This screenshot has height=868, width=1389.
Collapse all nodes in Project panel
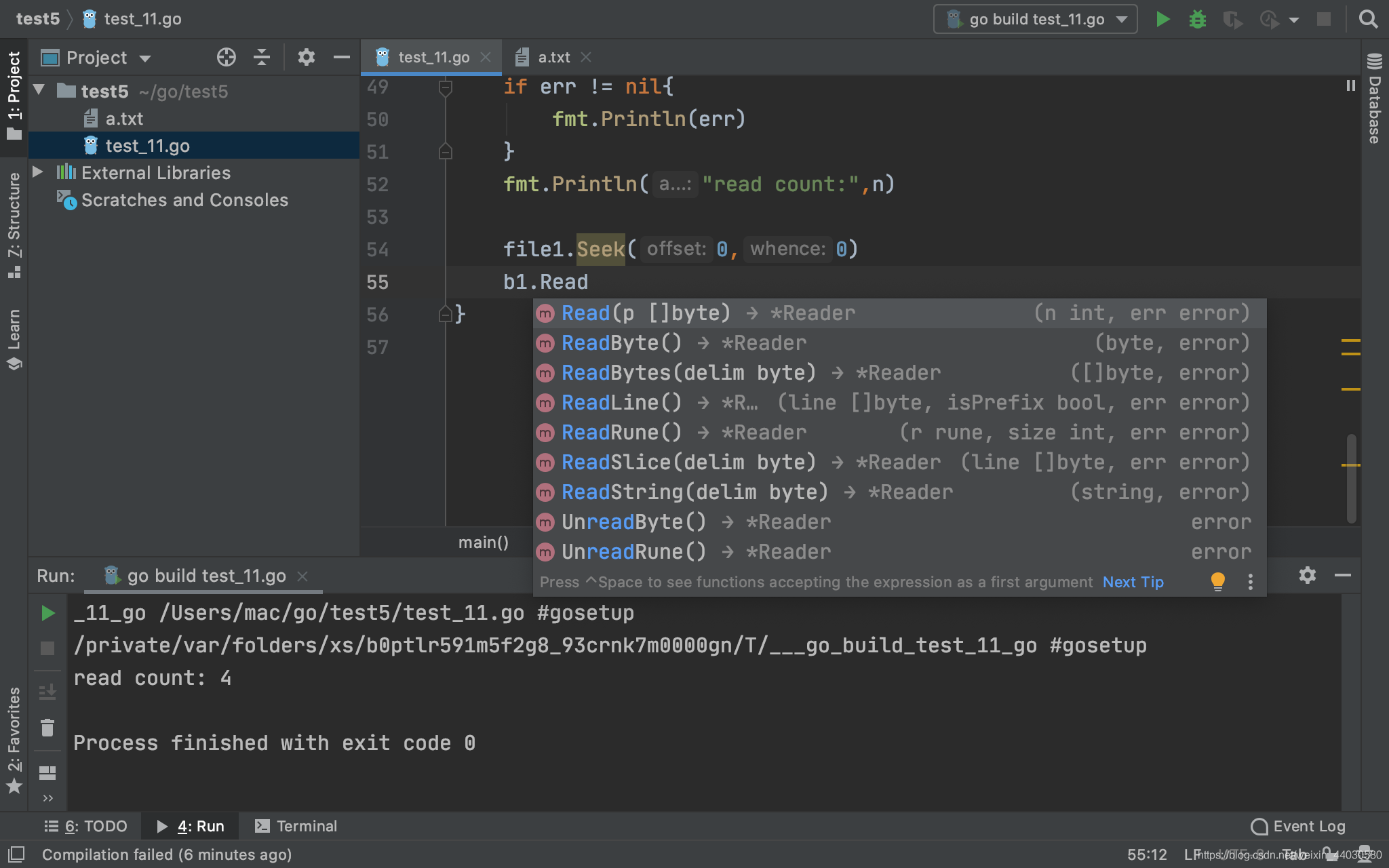(x=262, y=57)
